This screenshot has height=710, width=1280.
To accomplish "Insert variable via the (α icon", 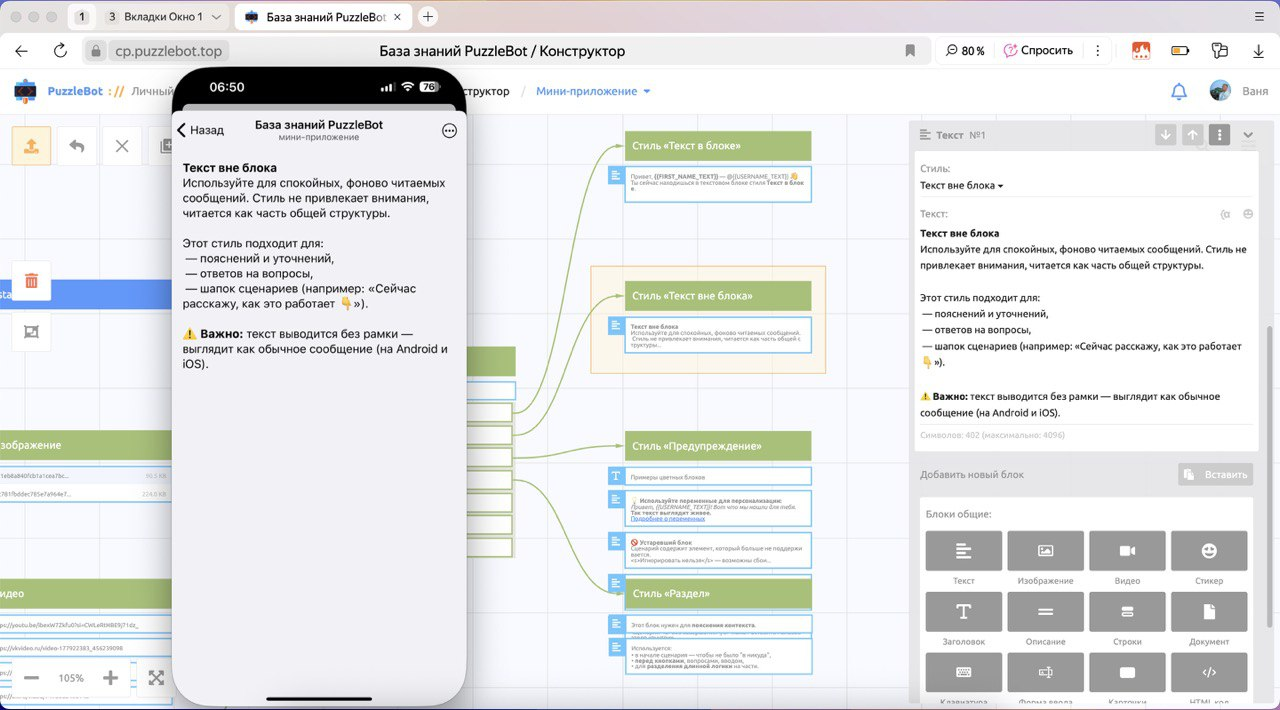I will click(x=1225, y=214).
